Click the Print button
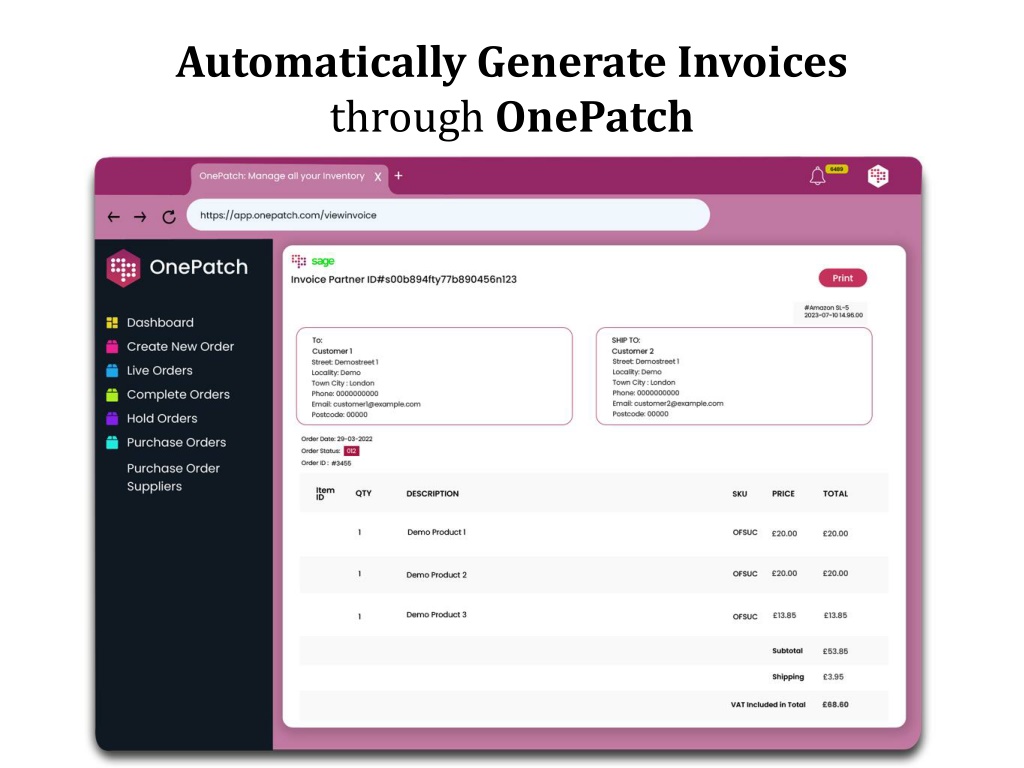This screenshot has width=1024, height=768. pyautogui.click(x=842, y=278)
